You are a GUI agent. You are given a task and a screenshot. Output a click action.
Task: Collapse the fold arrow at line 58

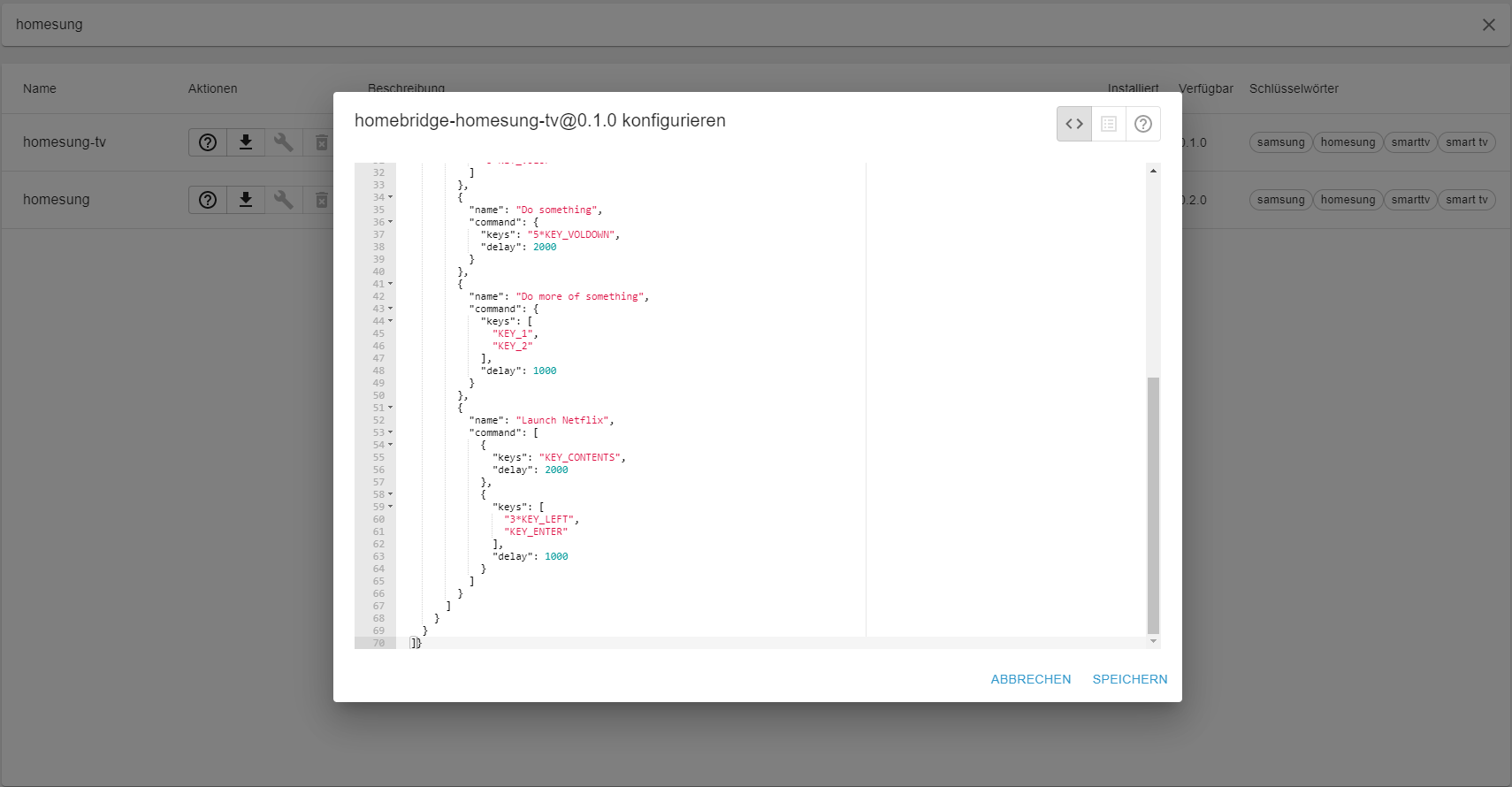[391, 494]
